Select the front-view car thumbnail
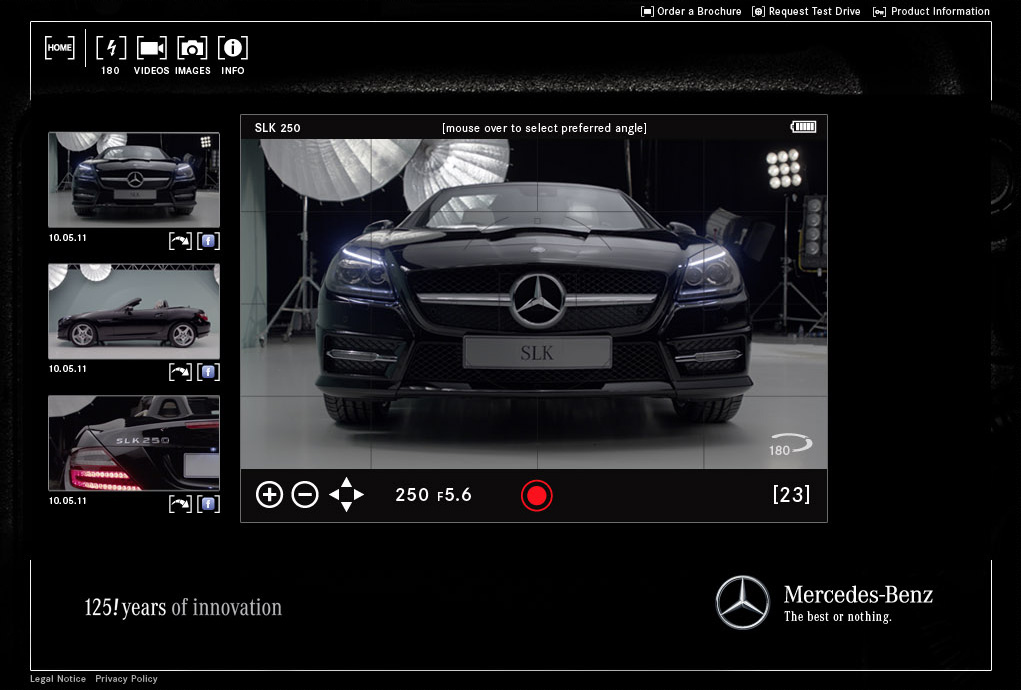Image resolution: width=1021 pixels, height=690 pixels. [x=134, y=180]
